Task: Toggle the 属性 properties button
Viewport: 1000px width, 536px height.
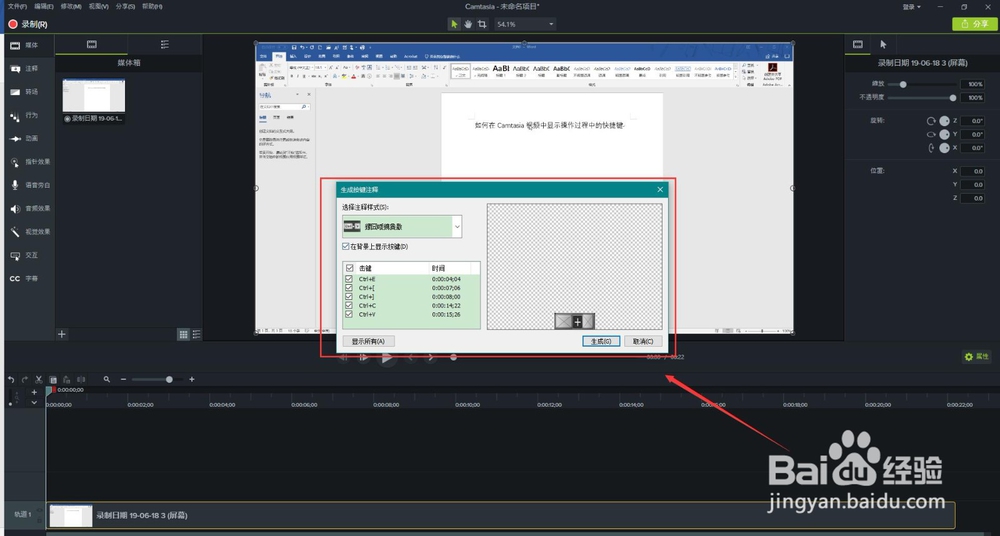Action: [976, 357]
